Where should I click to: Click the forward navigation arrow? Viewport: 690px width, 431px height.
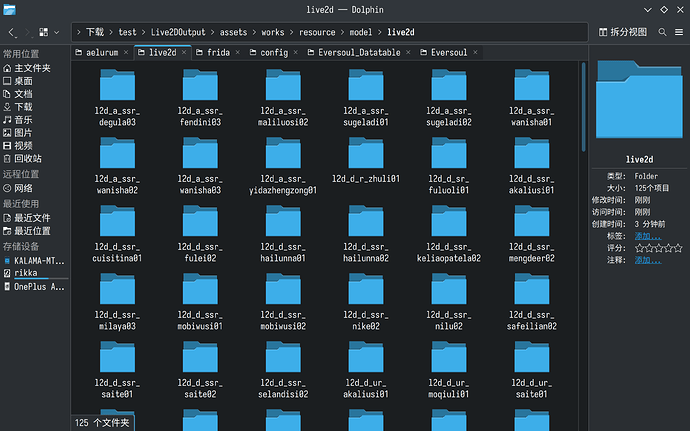click(x=27, y=32)
